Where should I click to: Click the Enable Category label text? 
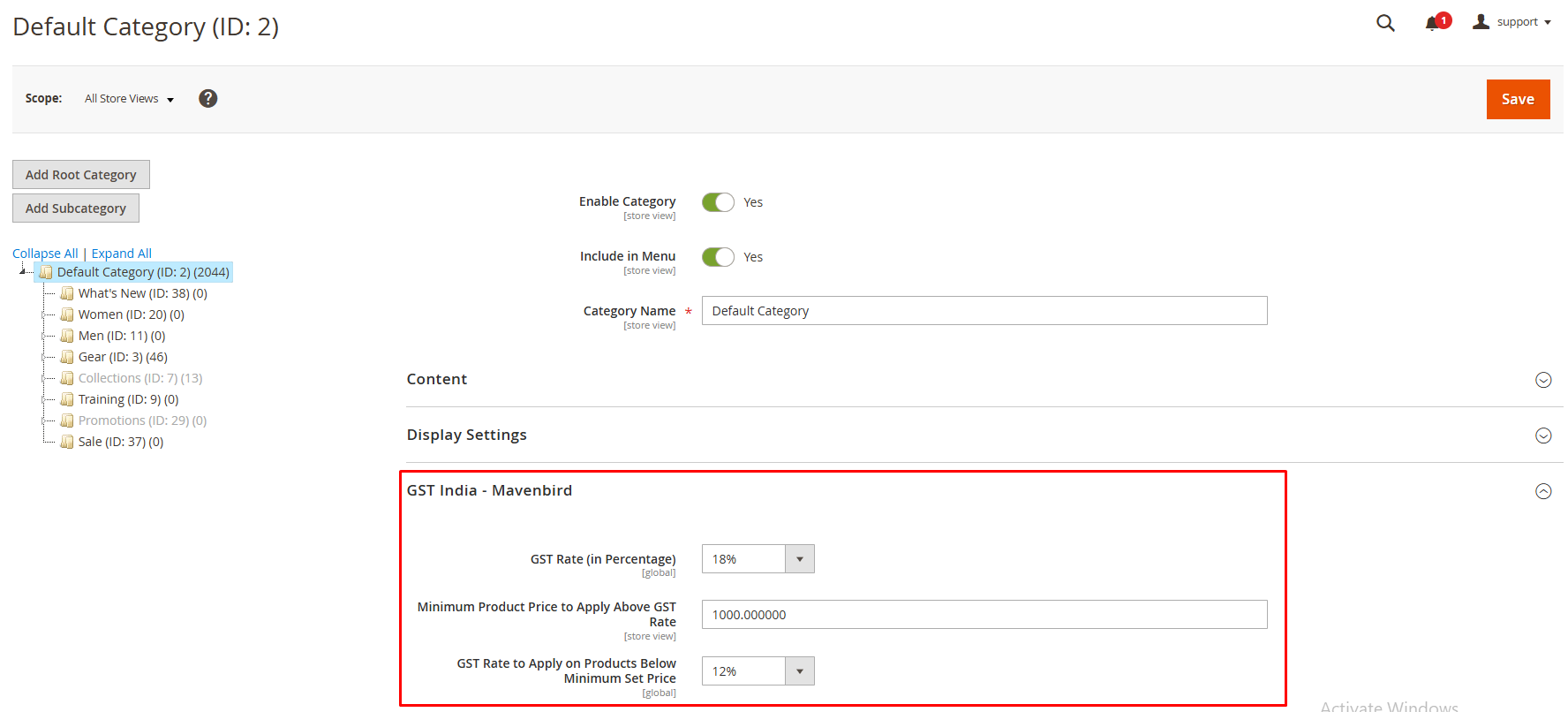click(x=628, y=201)
